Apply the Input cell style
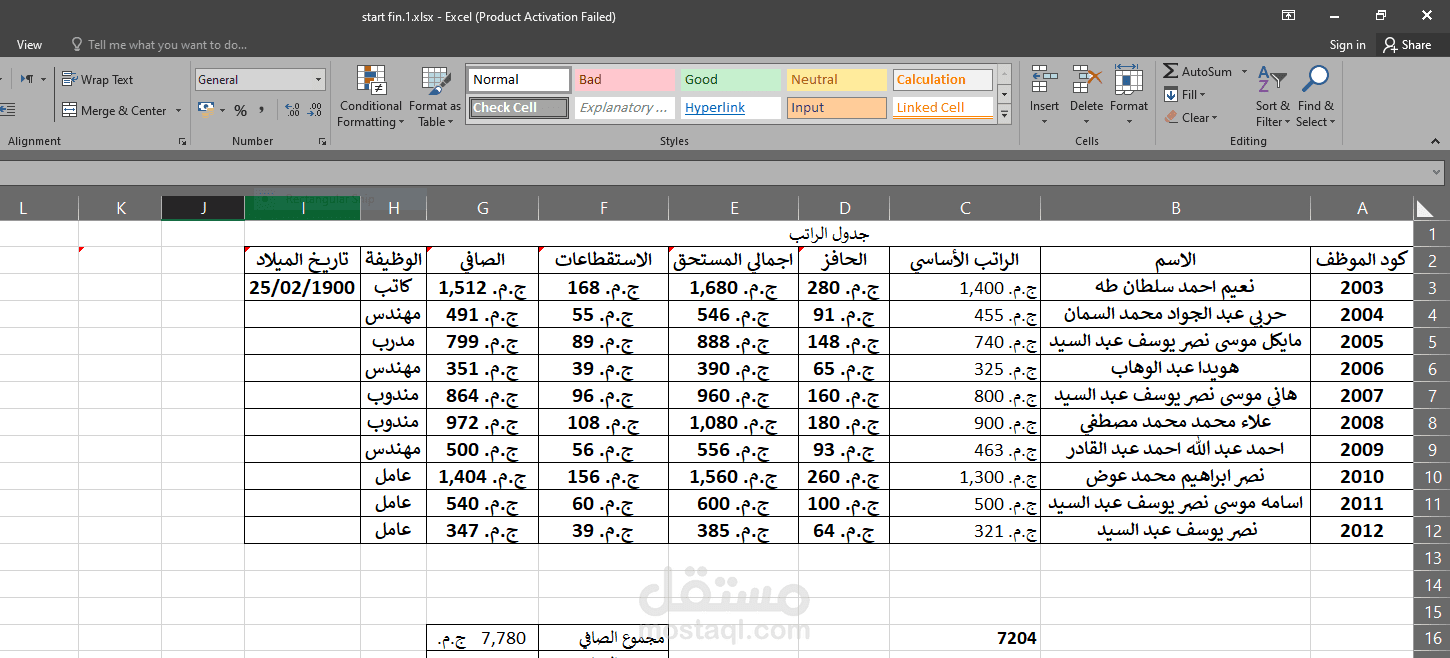 point(837,108)
